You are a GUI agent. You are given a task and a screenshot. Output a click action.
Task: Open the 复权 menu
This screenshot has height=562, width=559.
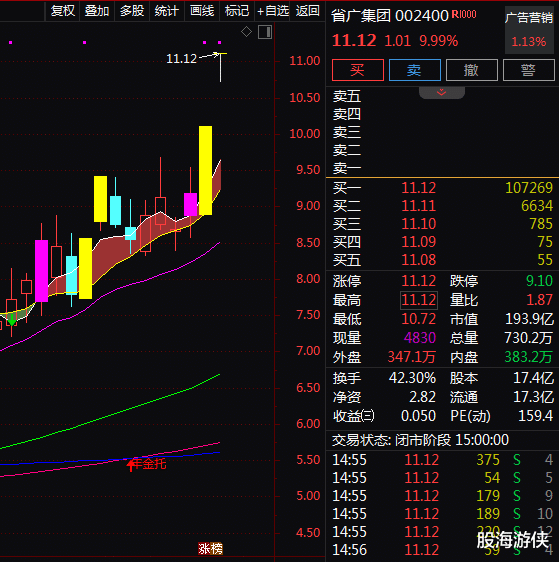tap(63, 11)
